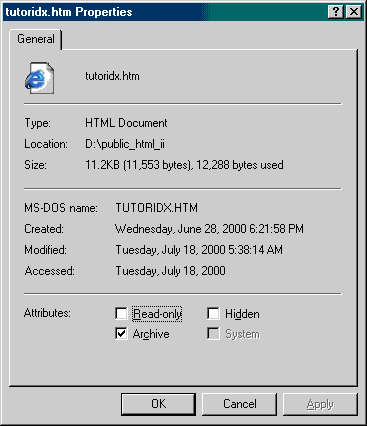This screenshot has height=426, width=367.
Task: Click the tutoridx.htm filename text
Action: [x=112, y=76]
